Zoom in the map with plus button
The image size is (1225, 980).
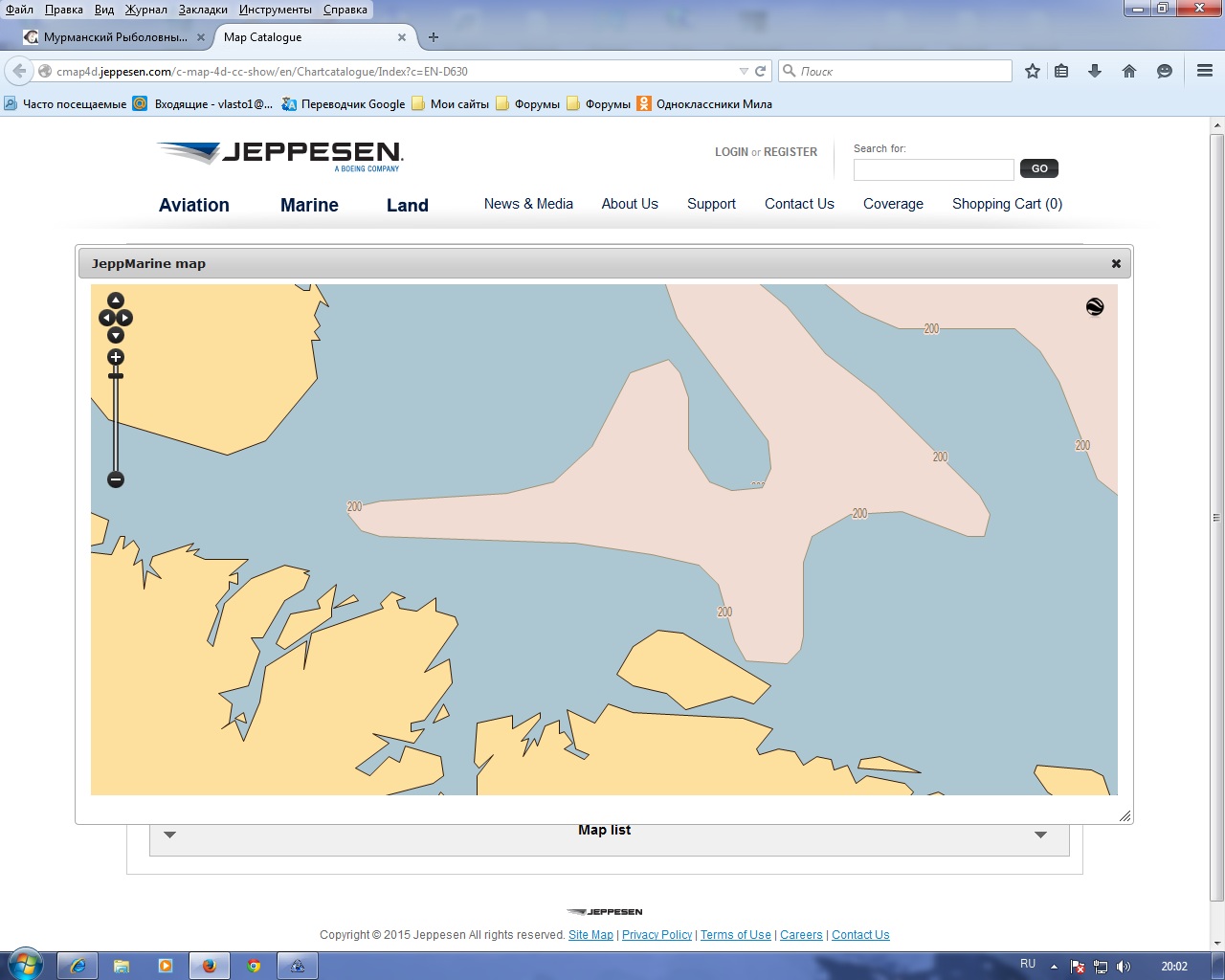[x=116, y=357]
